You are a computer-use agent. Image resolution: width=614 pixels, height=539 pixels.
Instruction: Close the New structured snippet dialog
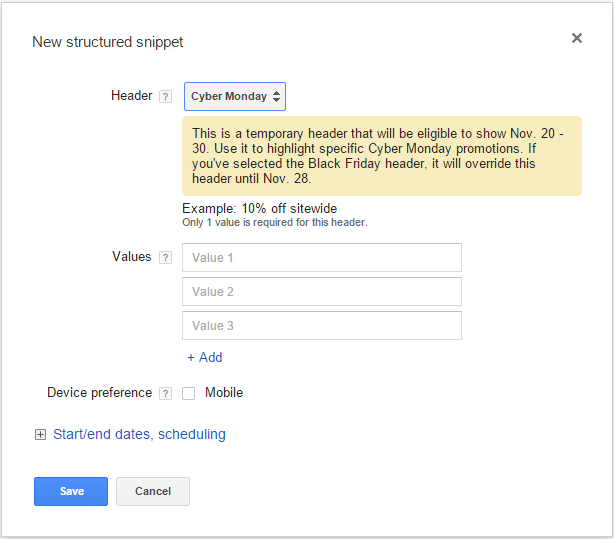(x=576, y=38)
